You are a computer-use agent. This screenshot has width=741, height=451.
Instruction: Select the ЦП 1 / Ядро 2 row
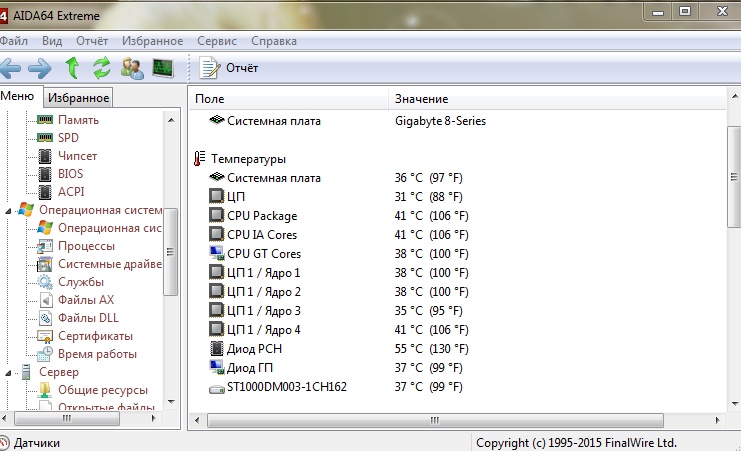[457, 291]
